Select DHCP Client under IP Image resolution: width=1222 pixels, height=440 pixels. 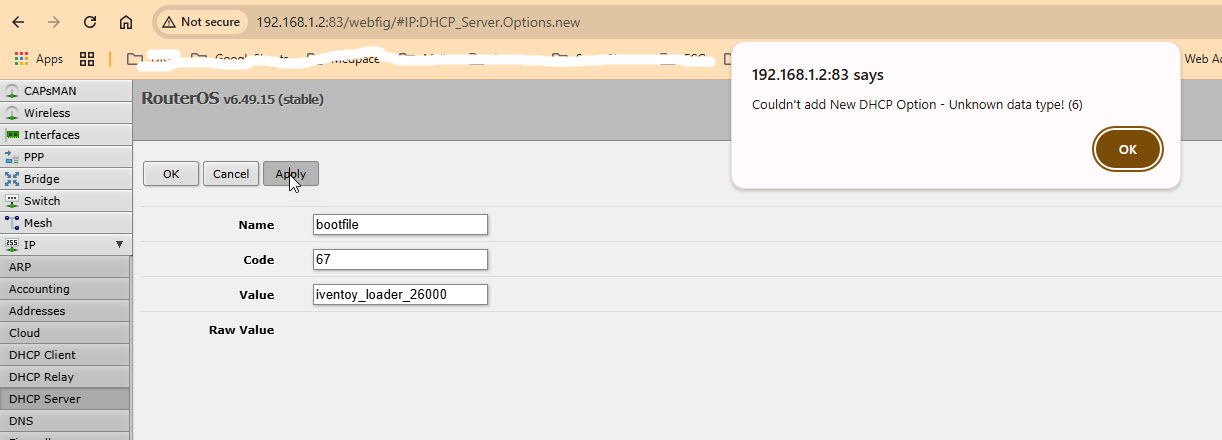coord(65,355)
